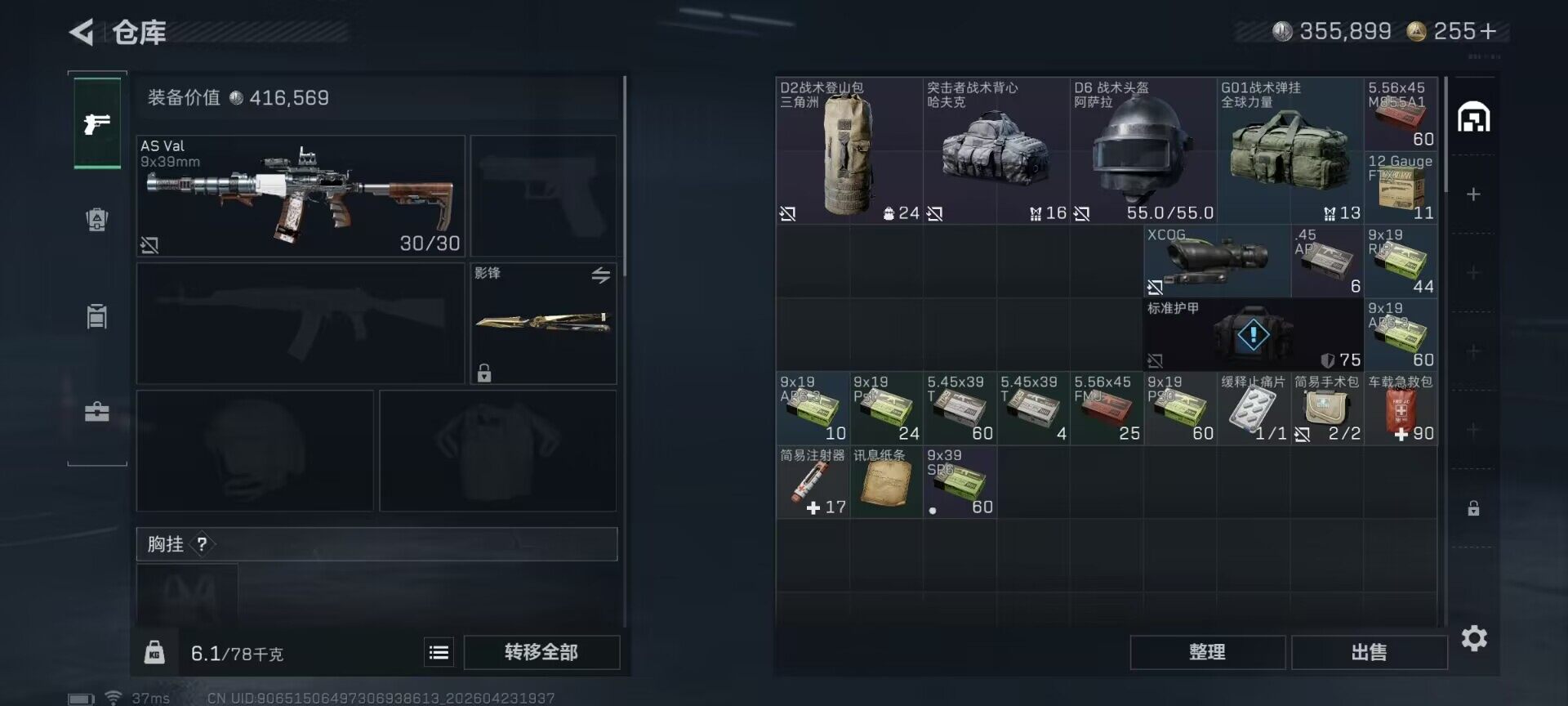Add a storage box with the first plus
1568x706 pixels.
click(1473, 194)
